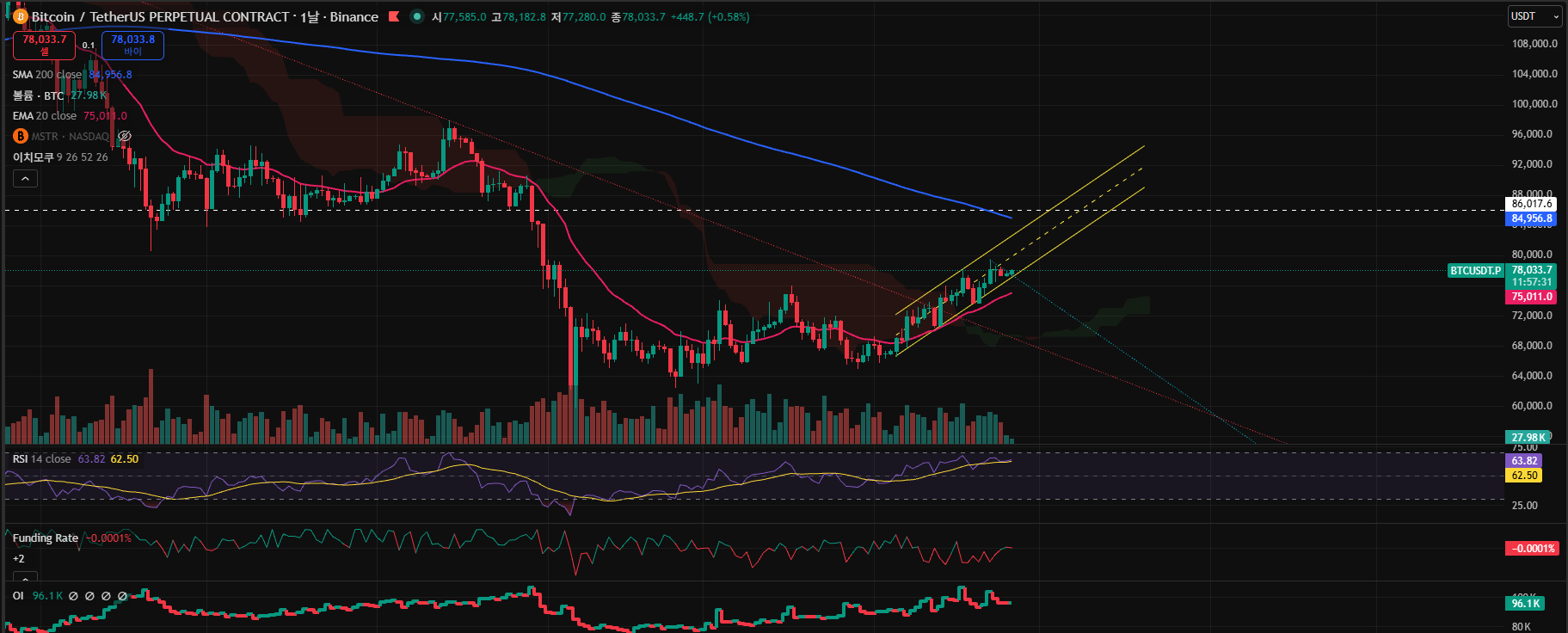1568x633 pixels.
Task: Select the Ichimoku 9 26 52 26 legend
Action: (x=60, y=157)
